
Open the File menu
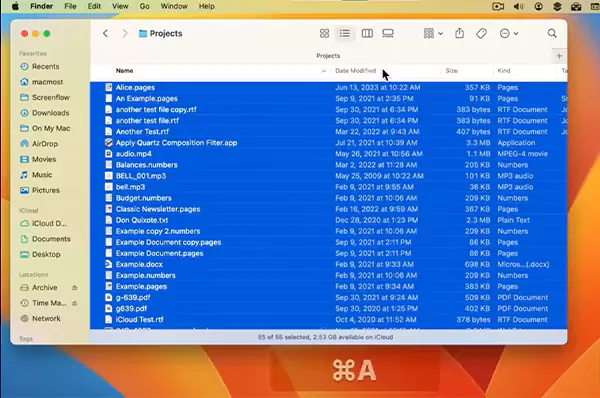pyautogui.click(x=70, y=7)
